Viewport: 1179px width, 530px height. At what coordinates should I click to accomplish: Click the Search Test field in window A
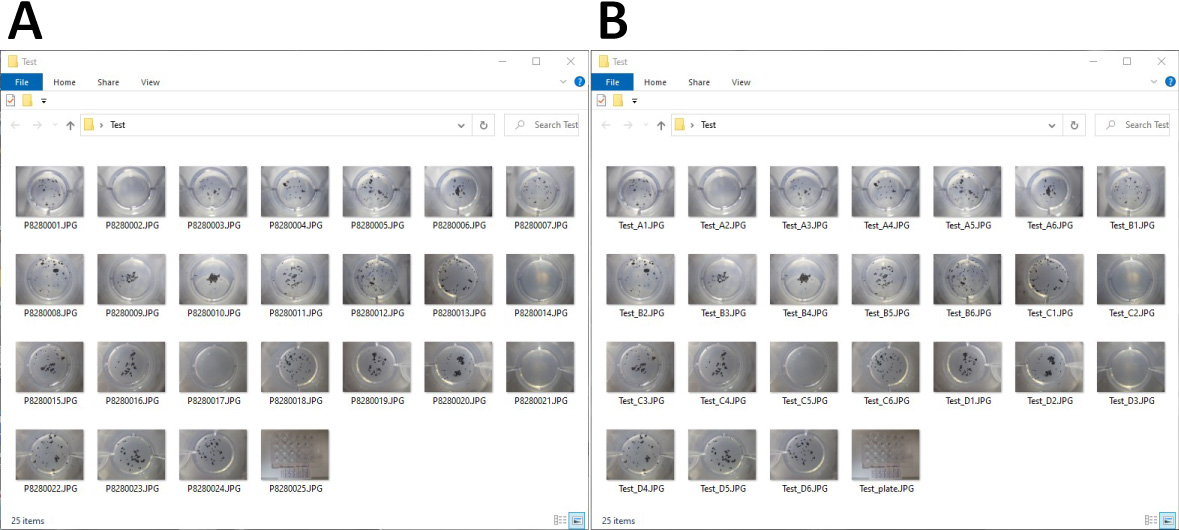(541, 126)
